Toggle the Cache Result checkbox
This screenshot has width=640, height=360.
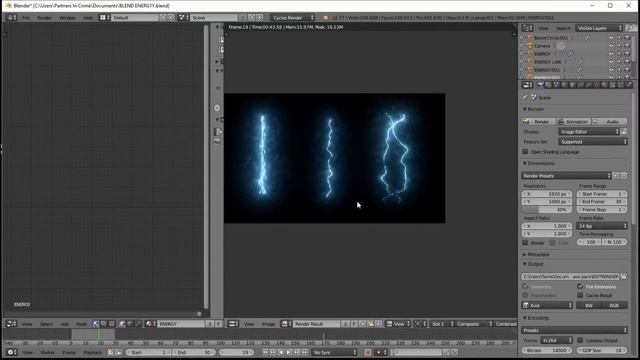(x=580, y=295)
